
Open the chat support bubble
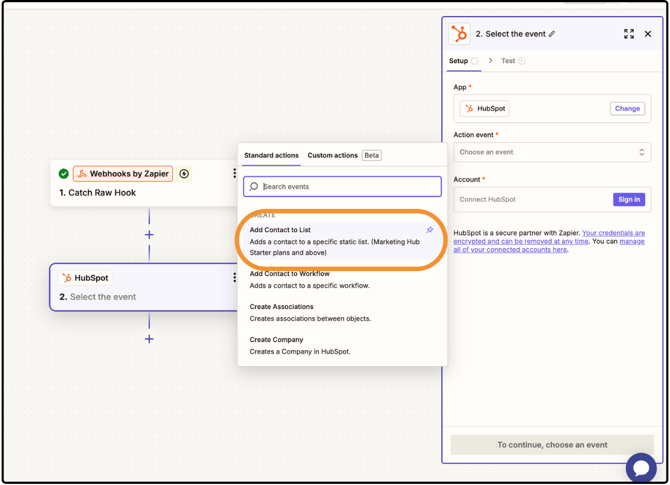(641, 467)
